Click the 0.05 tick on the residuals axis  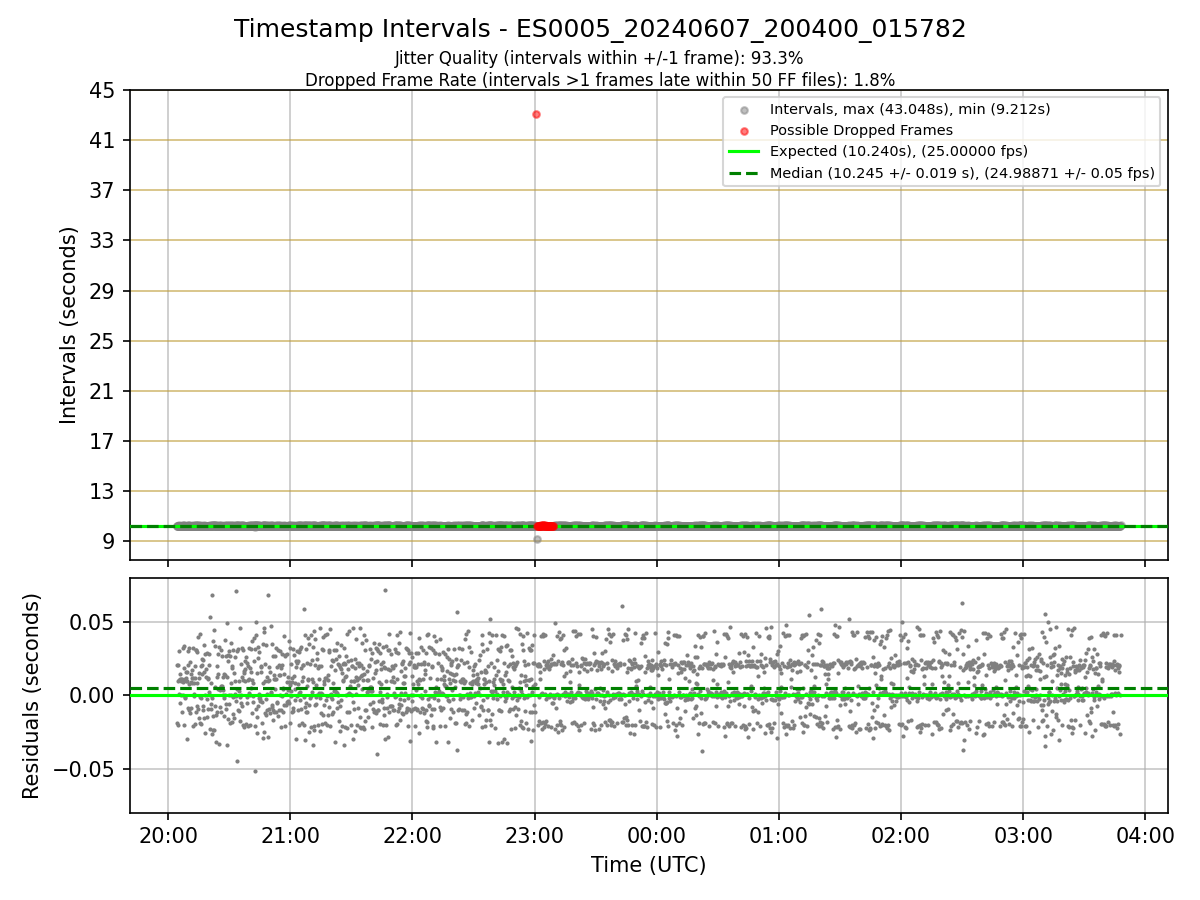pyautogui.click(x=94, y=622)
